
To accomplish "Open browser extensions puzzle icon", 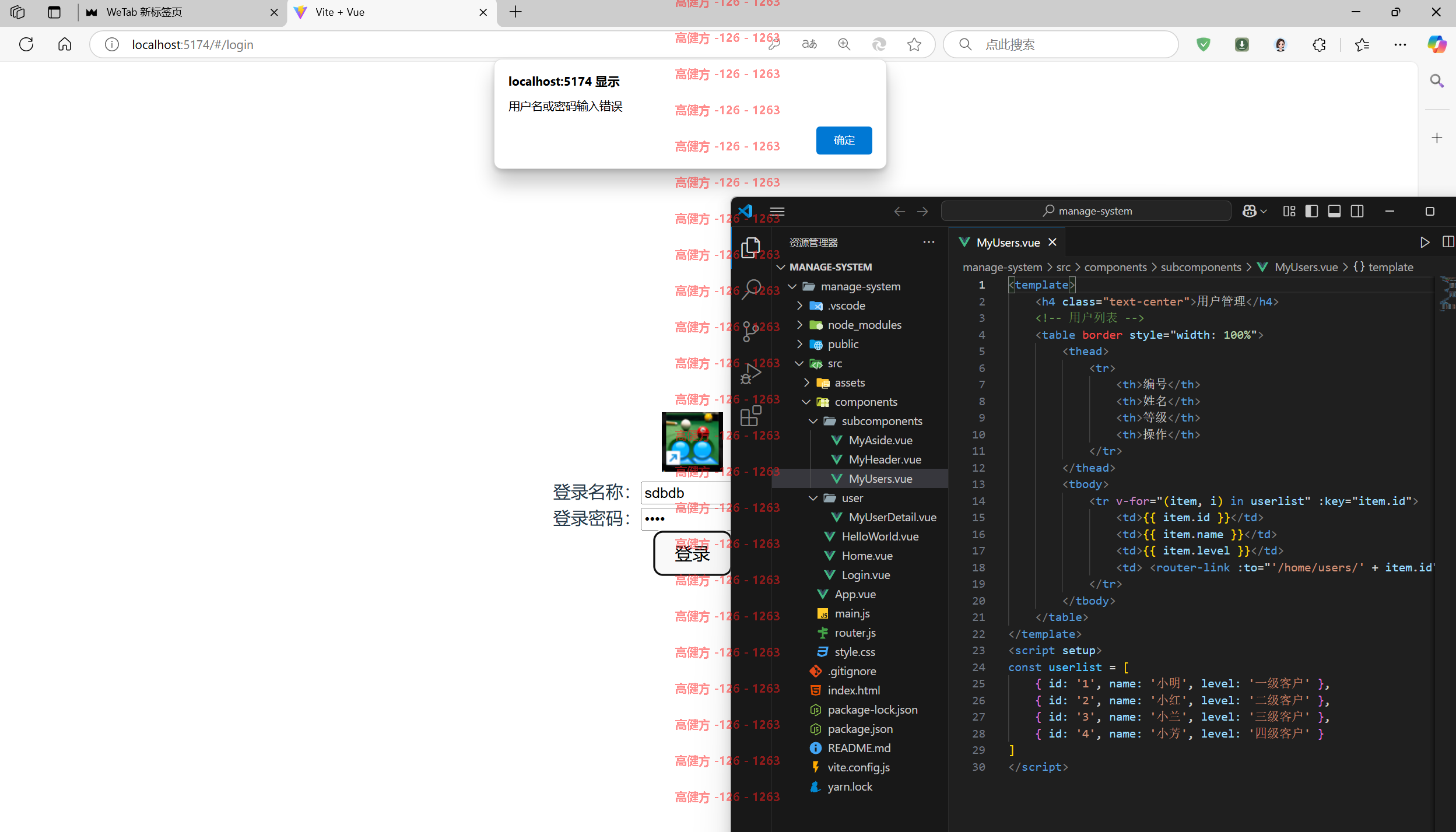I will point(1319,44).
